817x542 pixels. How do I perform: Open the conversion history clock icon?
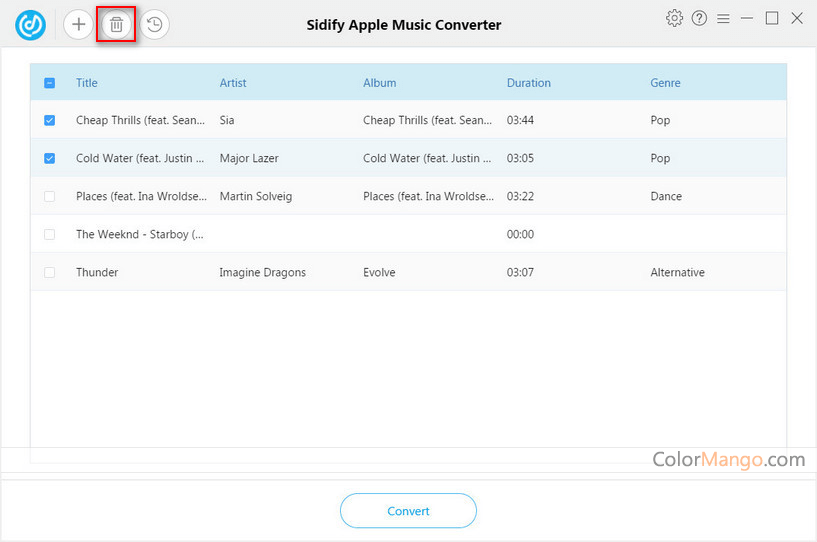[154, 24]
